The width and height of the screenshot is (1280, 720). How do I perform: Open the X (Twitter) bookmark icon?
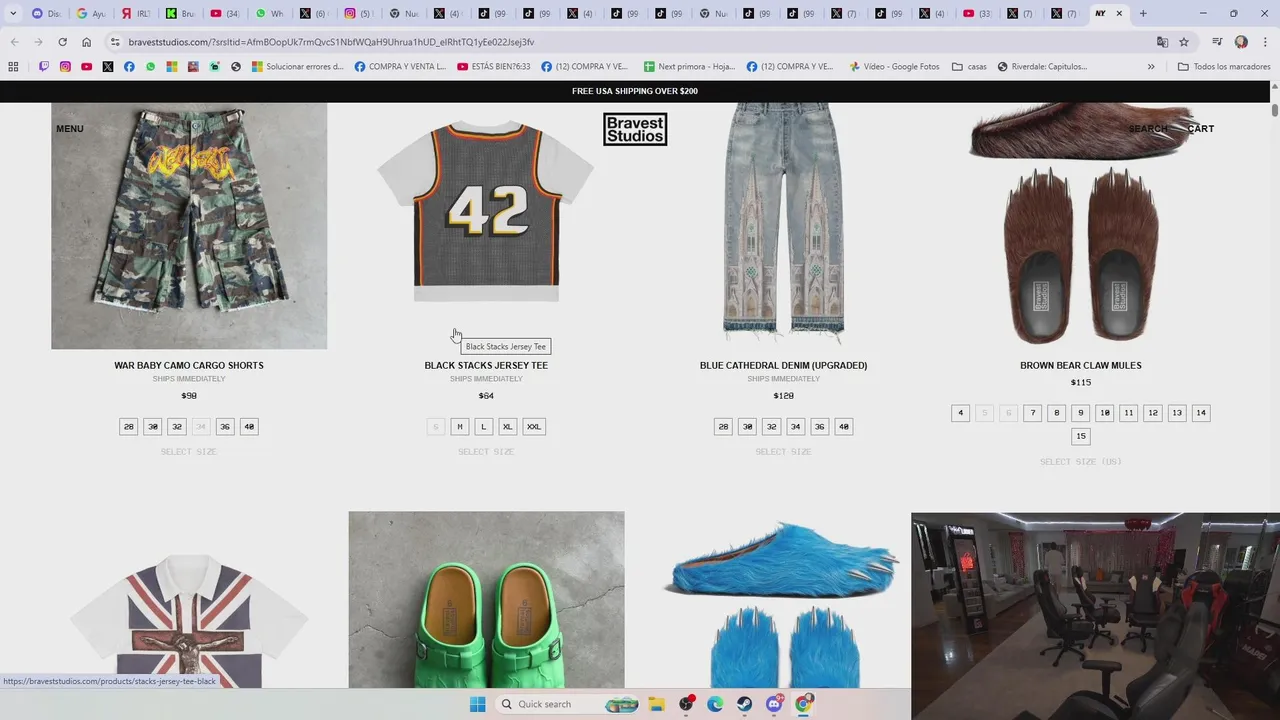pos(108,67)
